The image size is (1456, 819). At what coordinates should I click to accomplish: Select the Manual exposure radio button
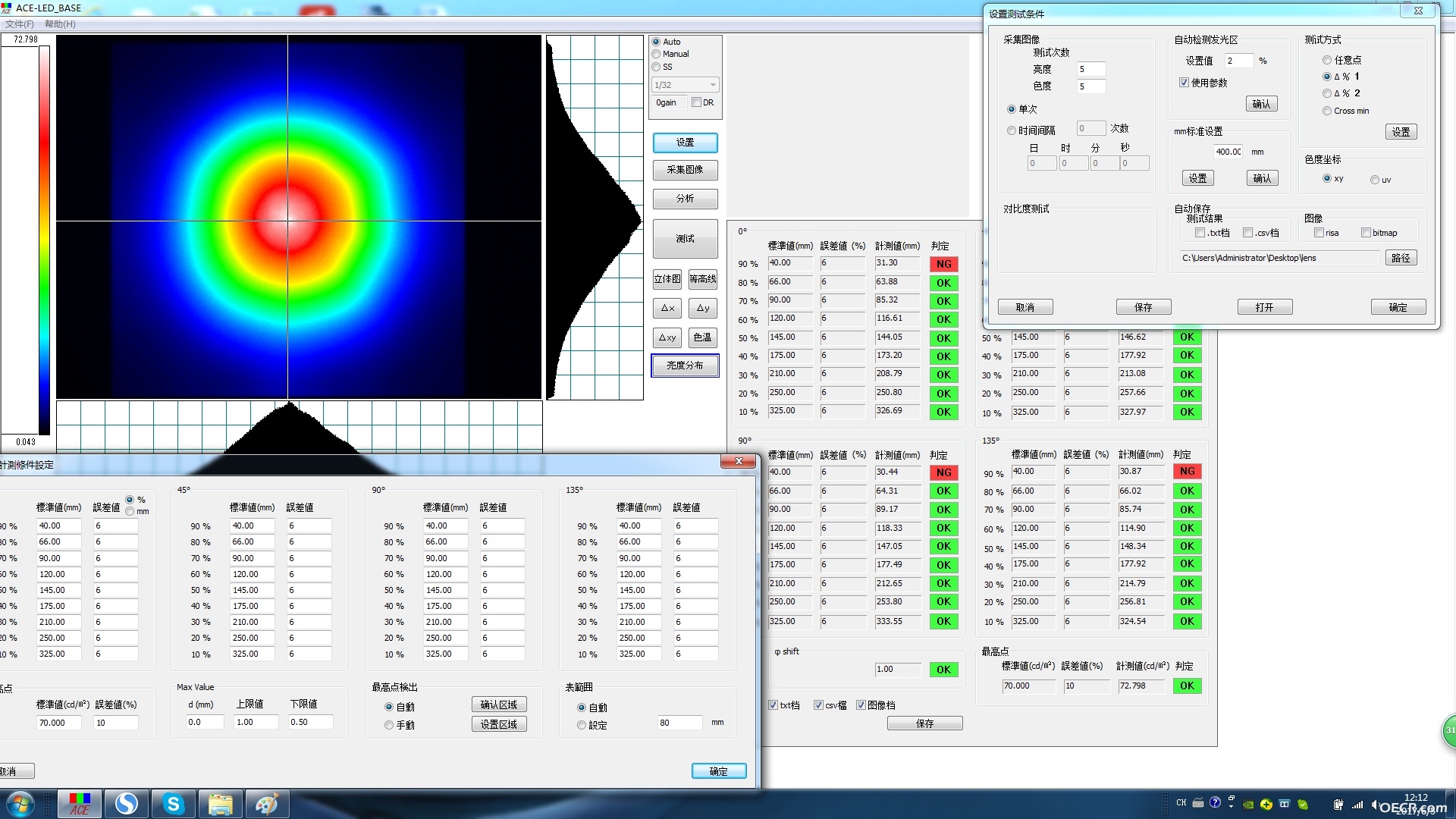pyautogui.click(x=670, y=54)
